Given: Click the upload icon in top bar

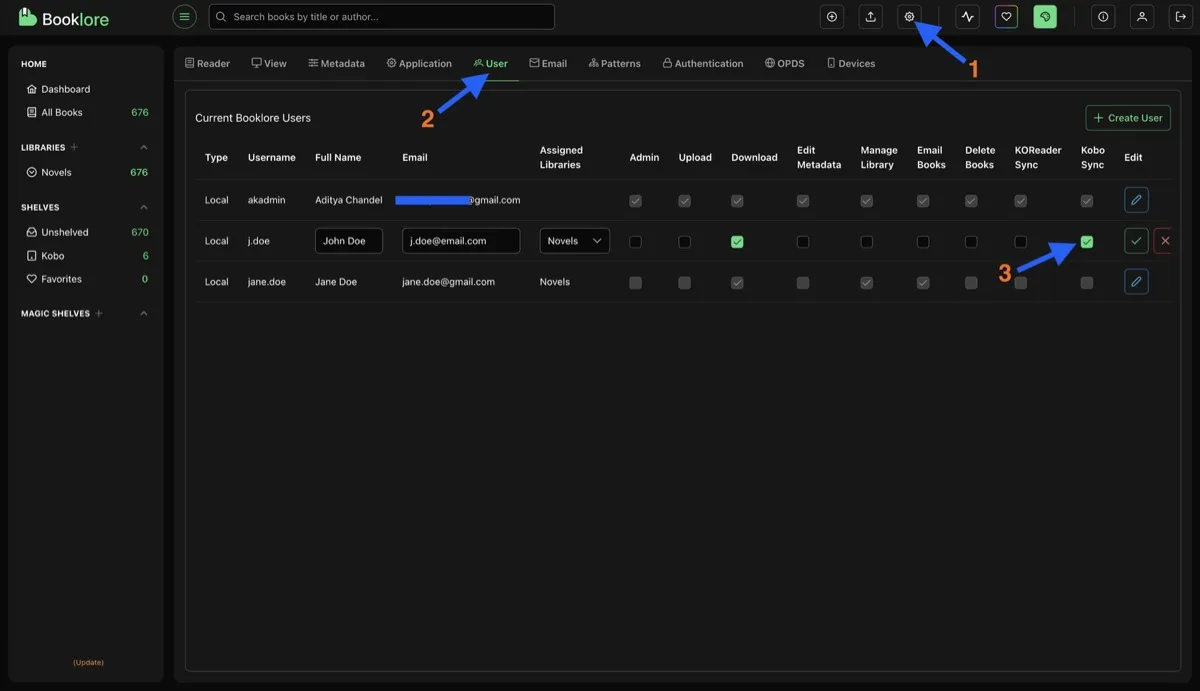Looking at the screenshot, I should coord(870,17).
